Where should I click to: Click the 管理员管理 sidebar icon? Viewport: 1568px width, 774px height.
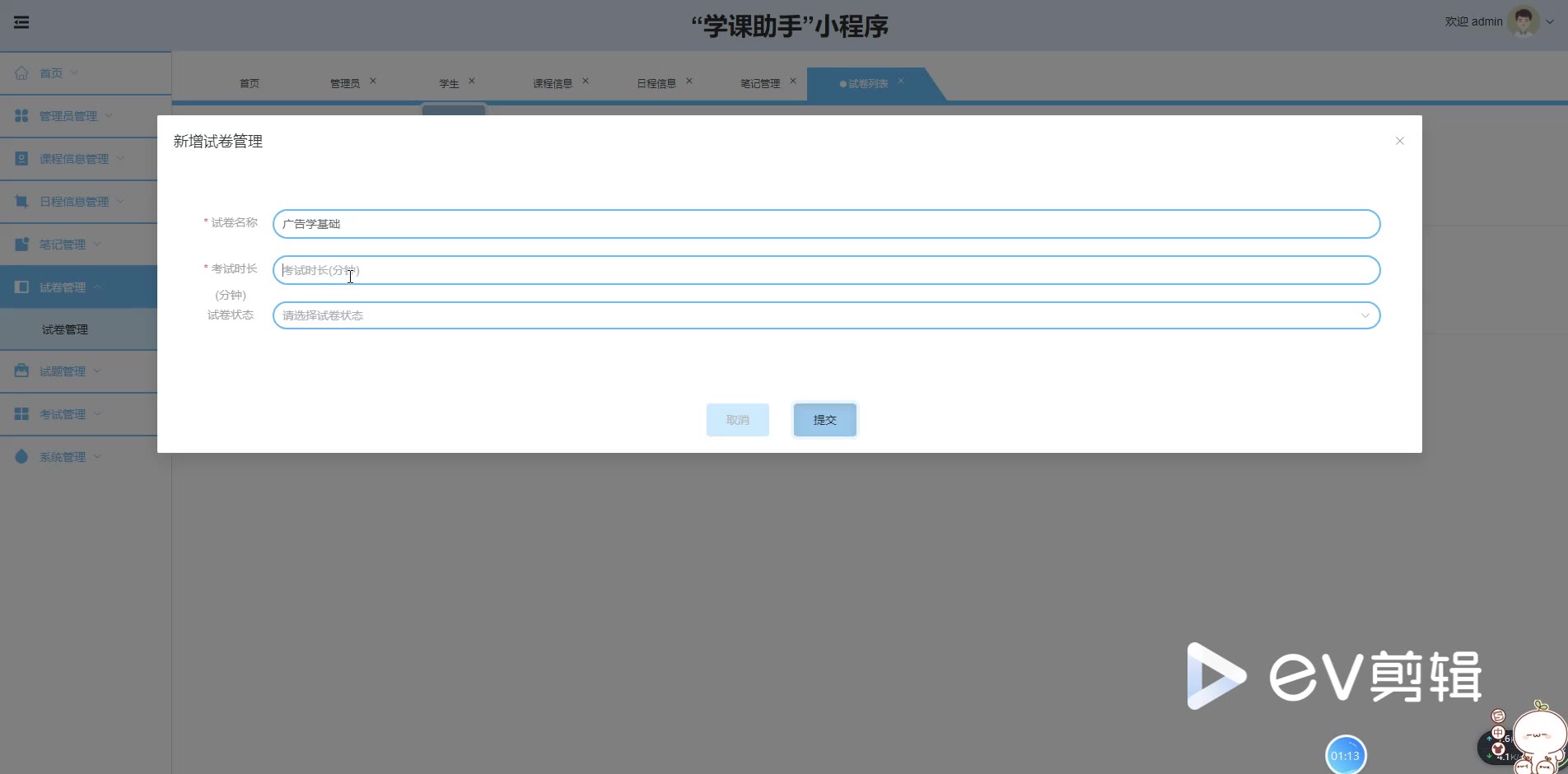[21, 115]
